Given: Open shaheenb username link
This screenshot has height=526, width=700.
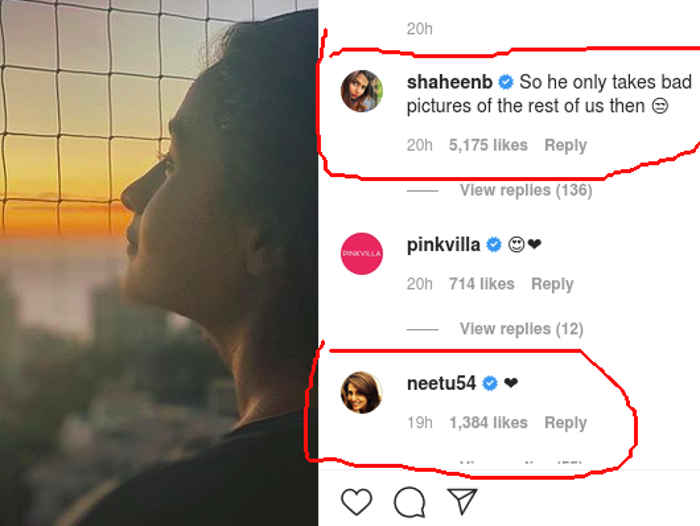Looking at the screenshot, I should click(448, 83).
